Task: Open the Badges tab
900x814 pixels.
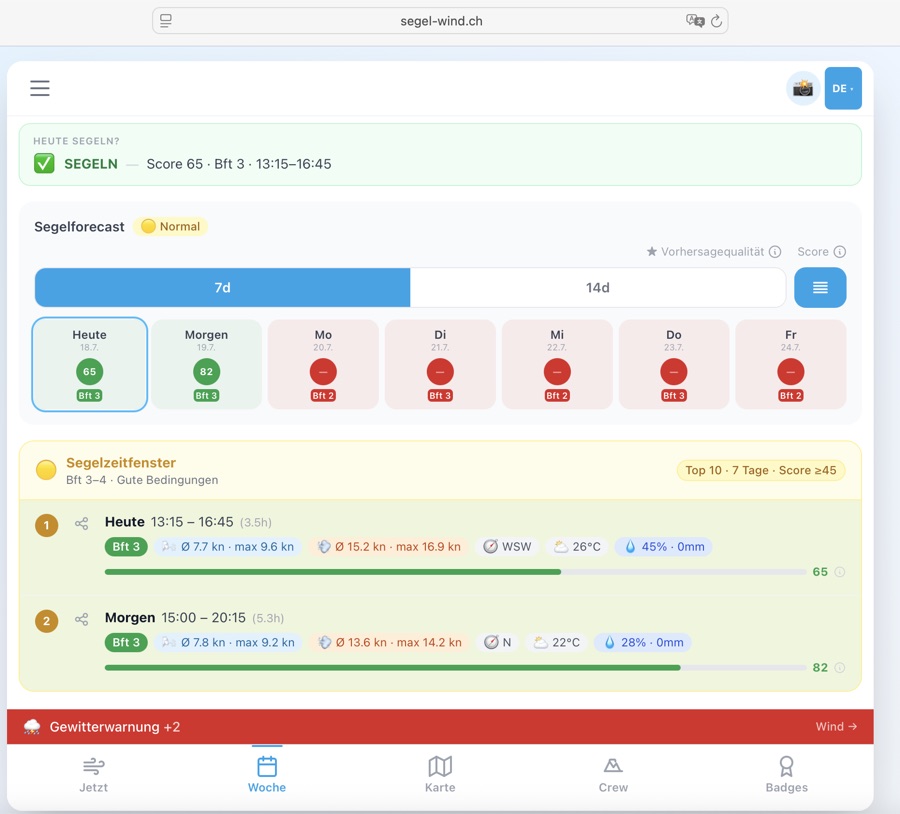Action: click(x=786, y=774)
